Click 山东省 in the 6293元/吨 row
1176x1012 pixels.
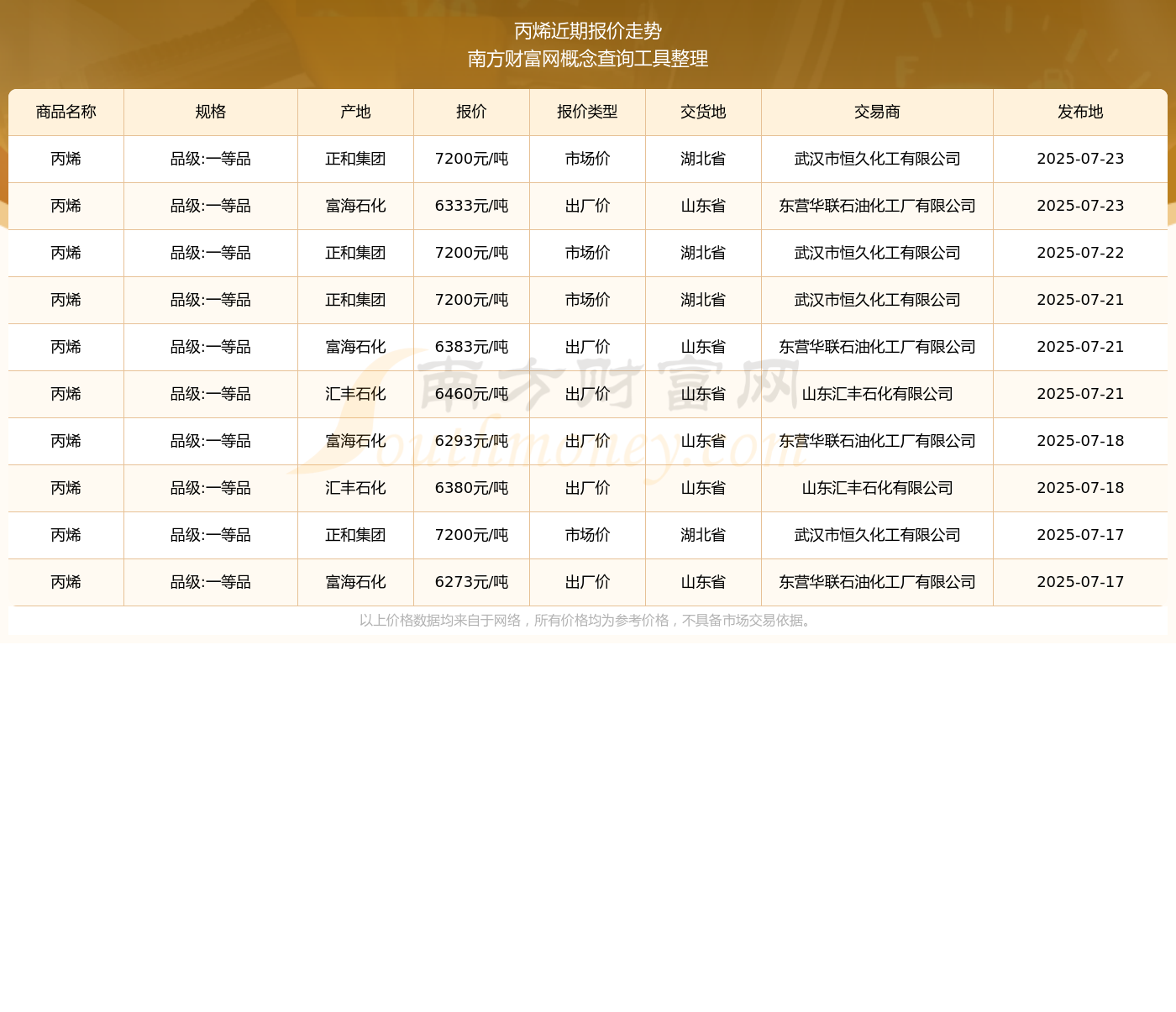pyautogui.click(x=703, y=441)
